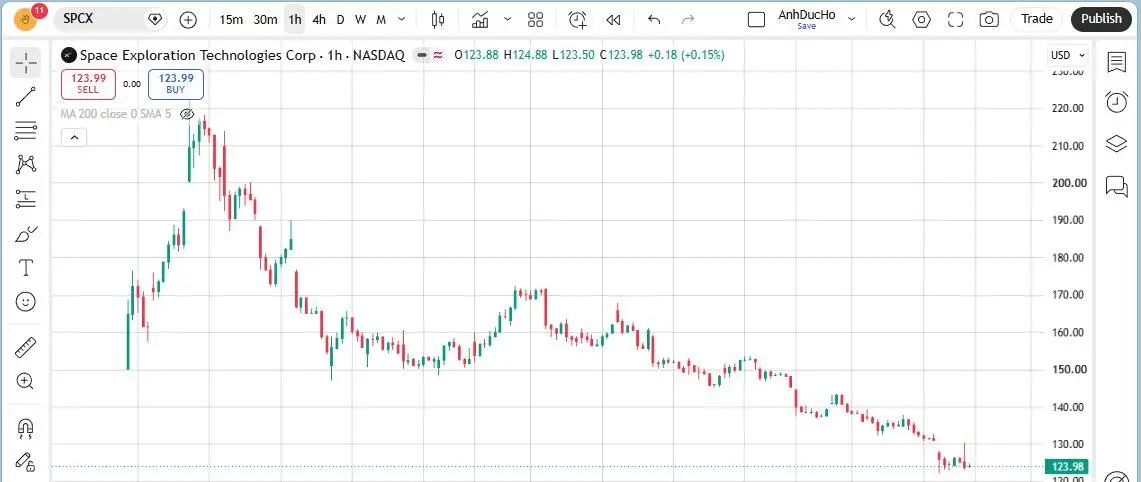
Task: Redo the chart action
Action: coord(688,20)
